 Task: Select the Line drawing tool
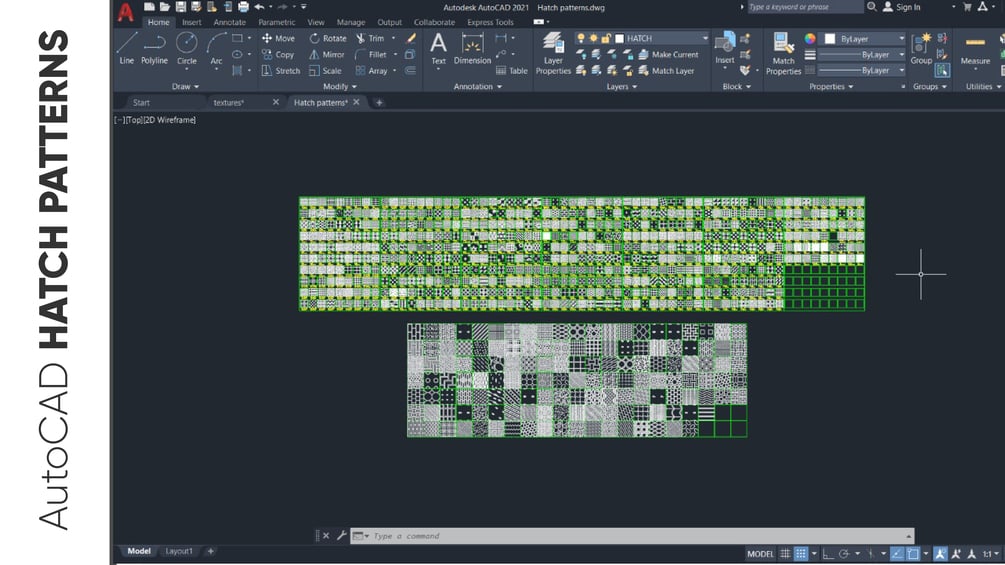[x=126, y=48]
